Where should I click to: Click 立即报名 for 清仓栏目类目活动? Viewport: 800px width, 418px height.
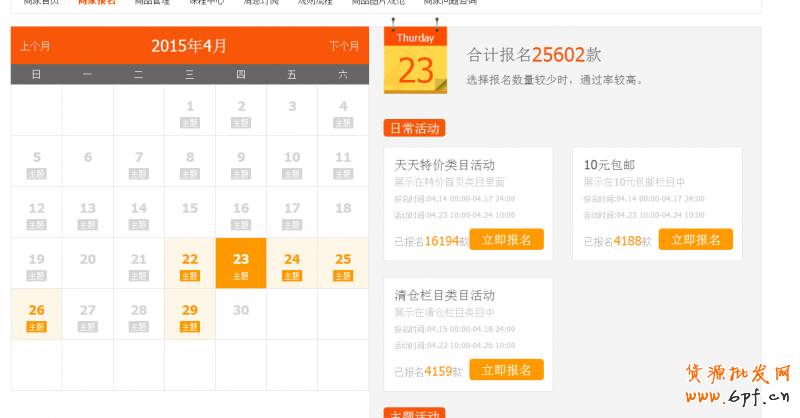pyautogui.click(x=506, y=370)
